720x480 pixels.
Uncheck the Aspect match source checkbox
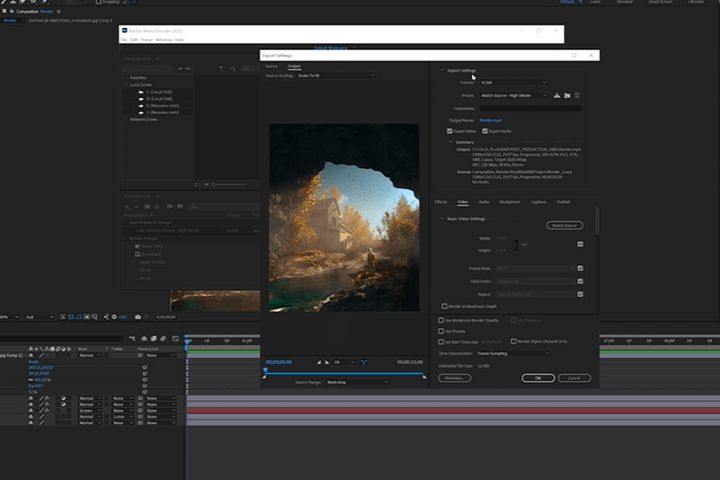point(580,294)
